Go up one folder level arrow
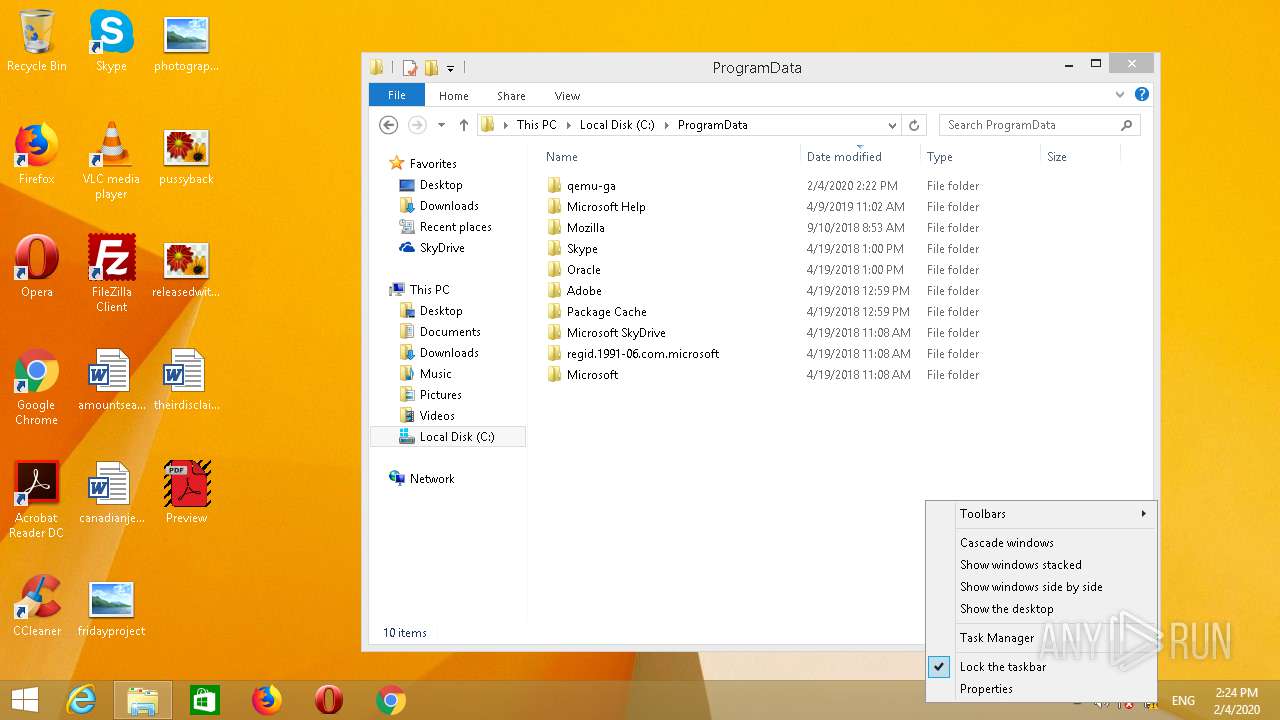1280x720 pixels. tap(464, 125)
